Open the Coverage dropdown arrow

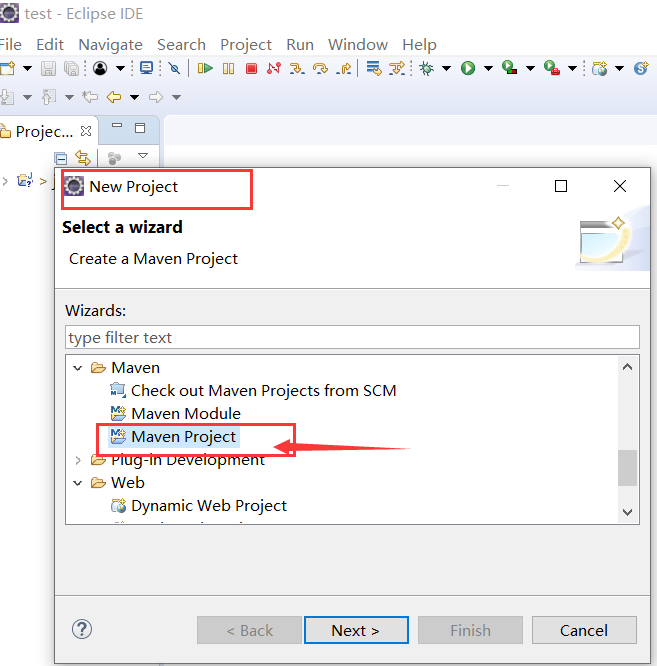pos(530,68)
